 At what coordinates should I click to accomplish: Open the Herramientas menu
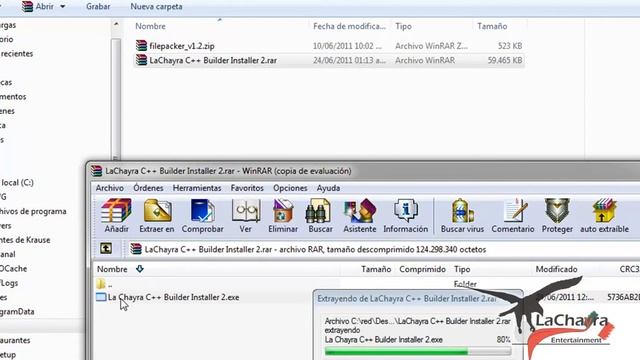[x=197, y=188]
